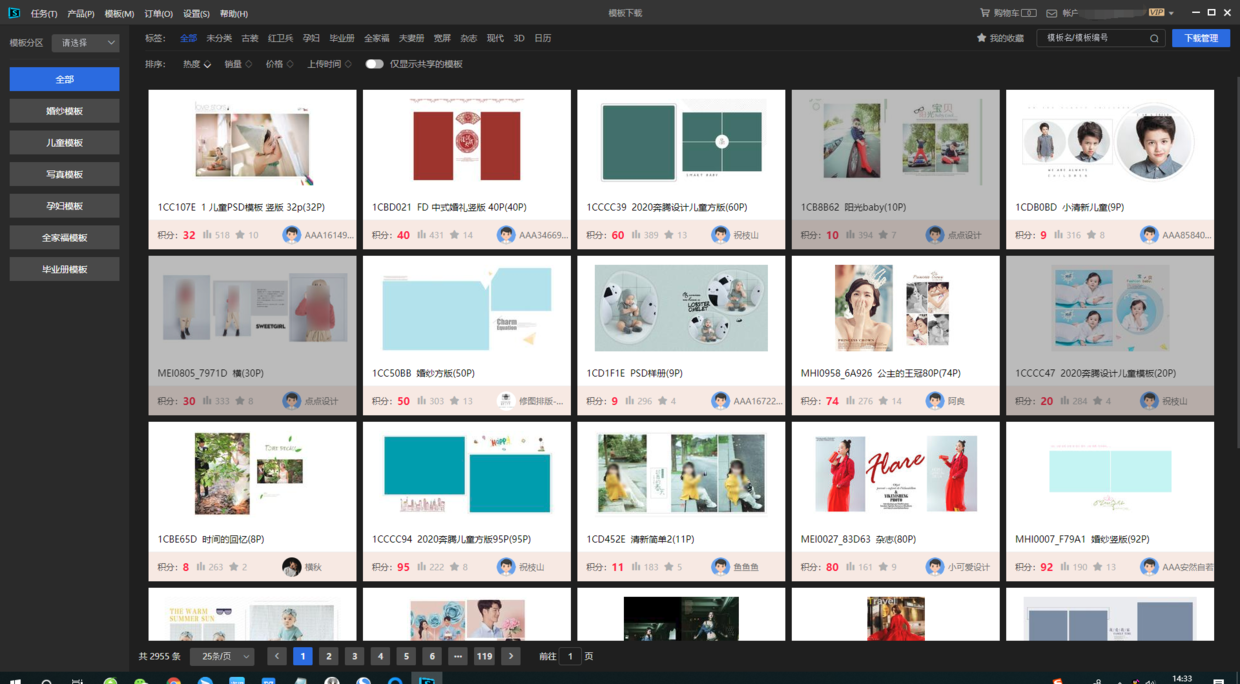Image resolution: width=1240 pixels, height=684 pixels.
Task: Open the 模板(M) menu
Action: coord(119,14)
